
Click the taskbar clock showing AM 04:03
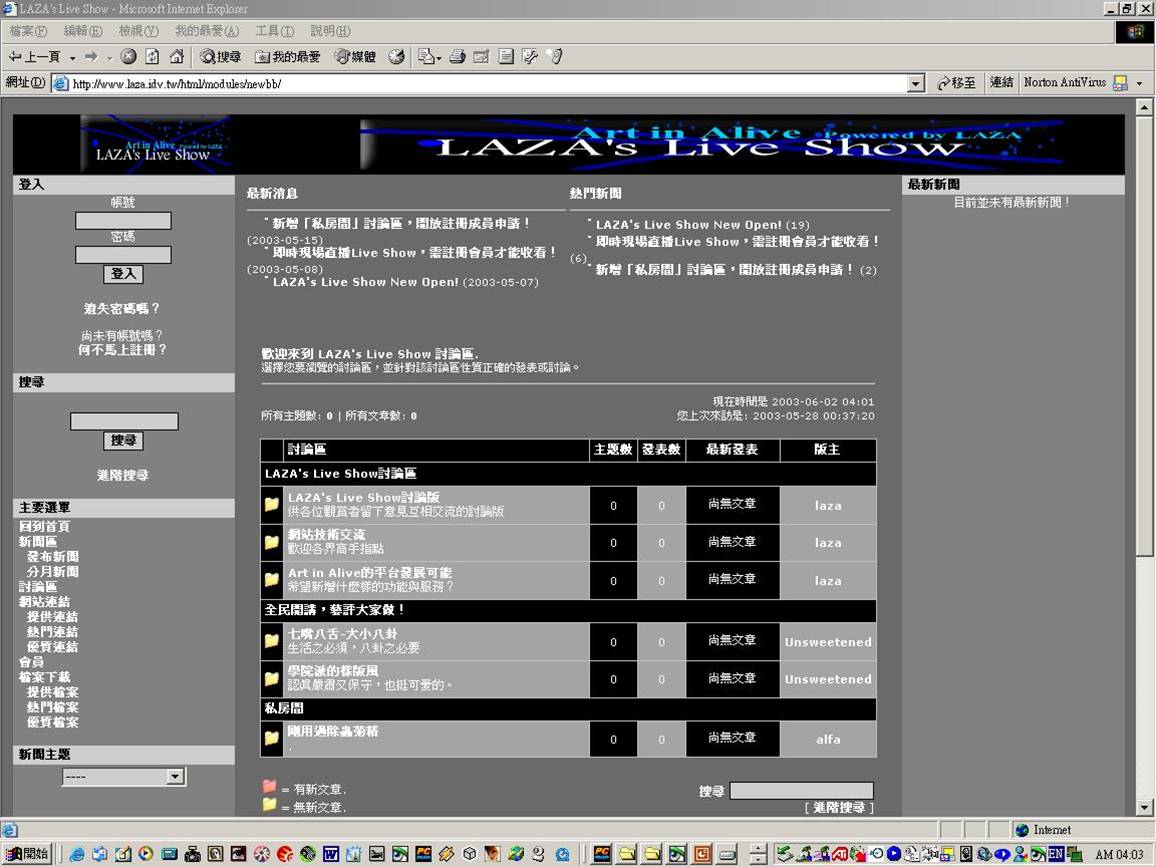pyautogui.click(x=1120, y=854)
